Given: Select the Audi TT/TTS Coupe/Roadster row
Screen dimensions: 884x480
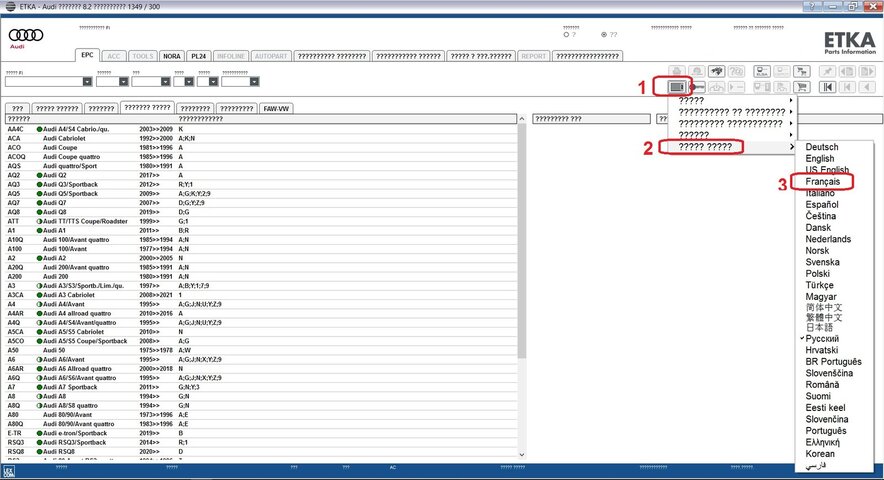Looking at the screenshot, I should pos(261,221).
